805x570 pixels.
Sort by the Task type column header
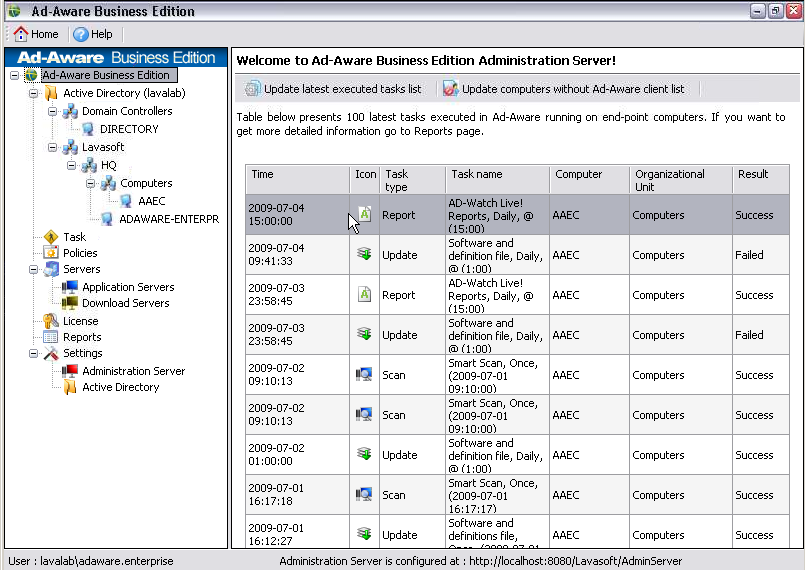pyautogui.click(x=413, y=180)
